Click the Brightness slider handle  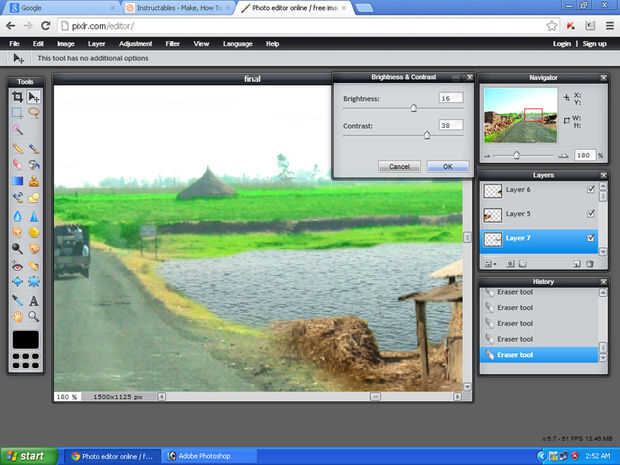click(x=413, y=108)
